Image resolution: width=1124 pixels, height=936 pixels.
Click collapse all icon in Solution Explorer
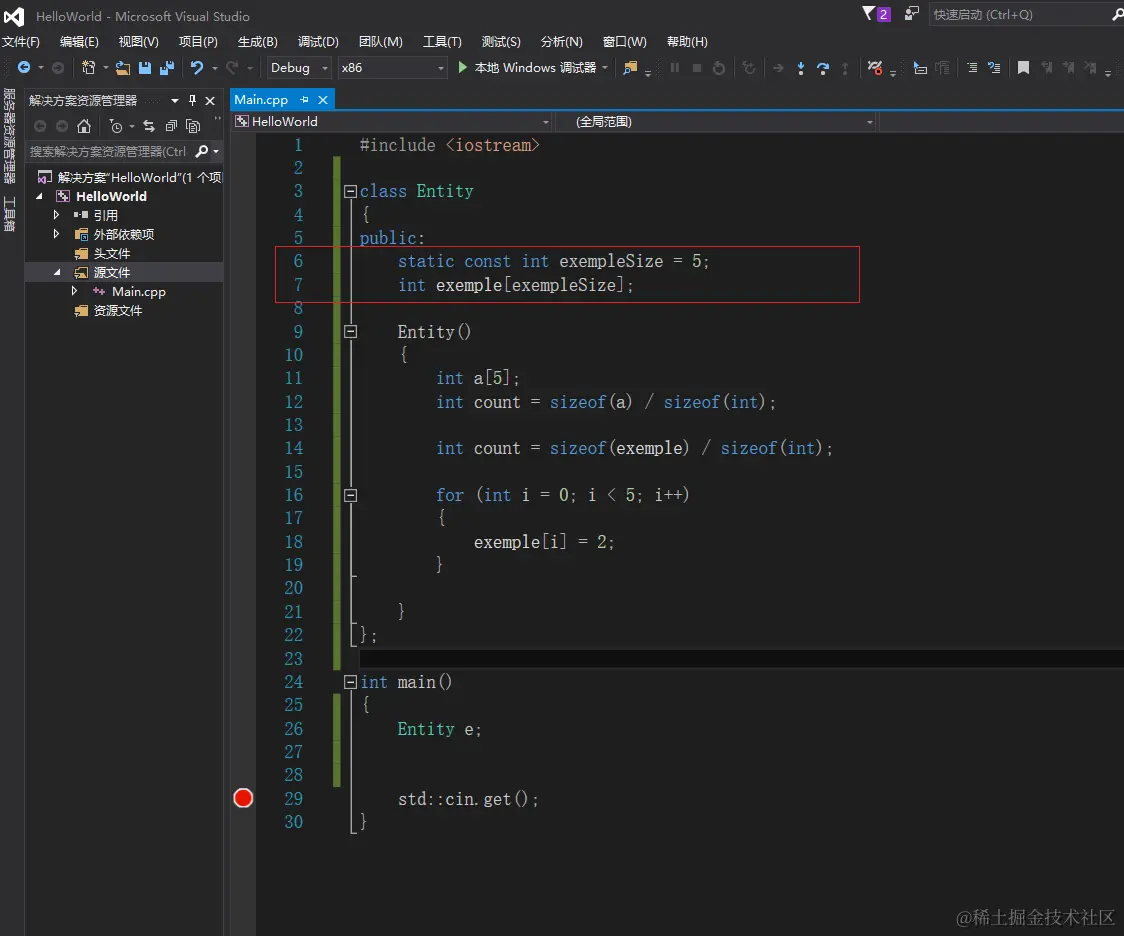tap(171, 126)
